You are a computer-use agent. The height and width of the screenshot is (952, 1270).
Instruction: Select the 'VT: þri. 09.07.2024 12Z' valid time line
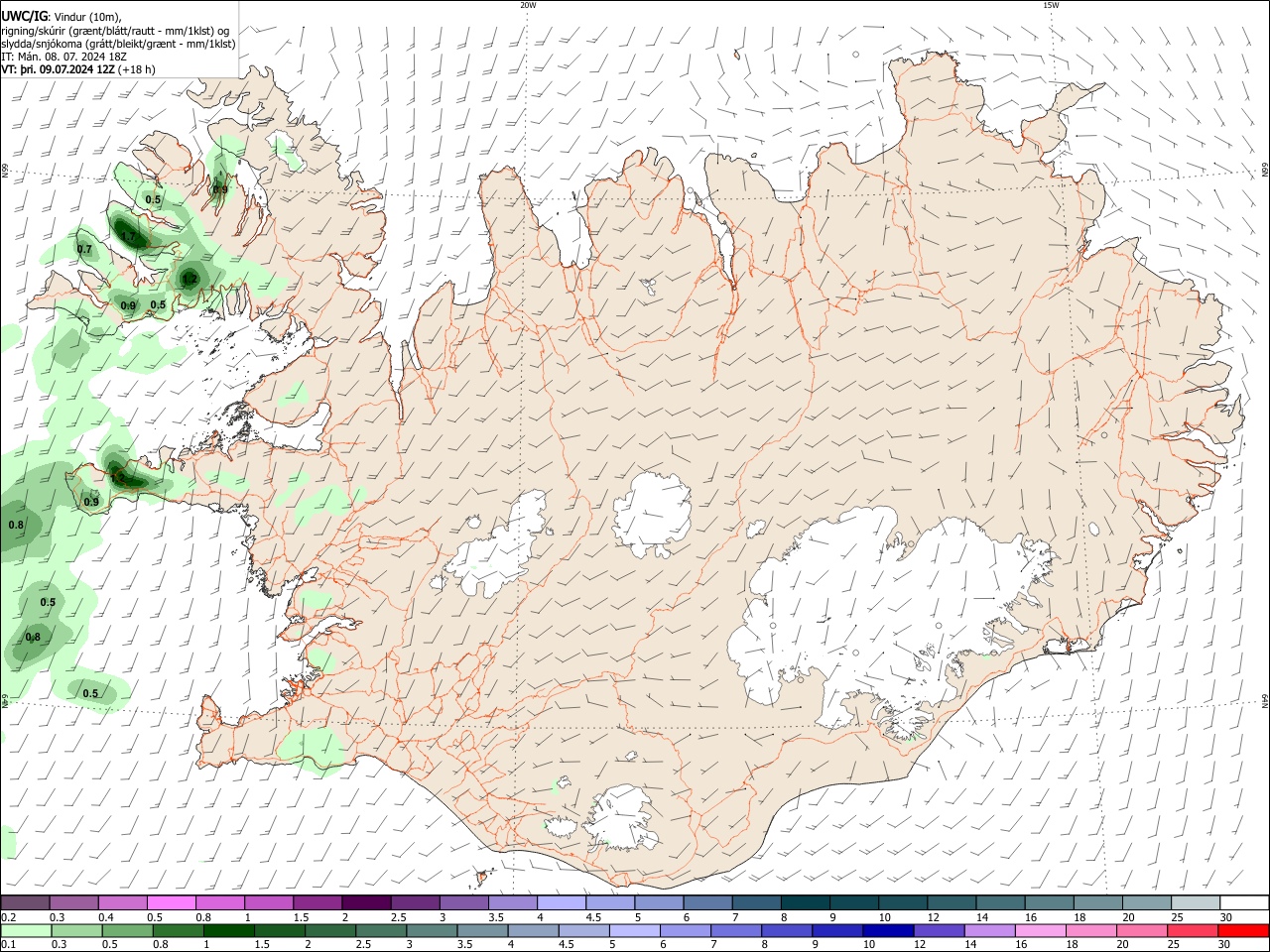coord(58,69)
